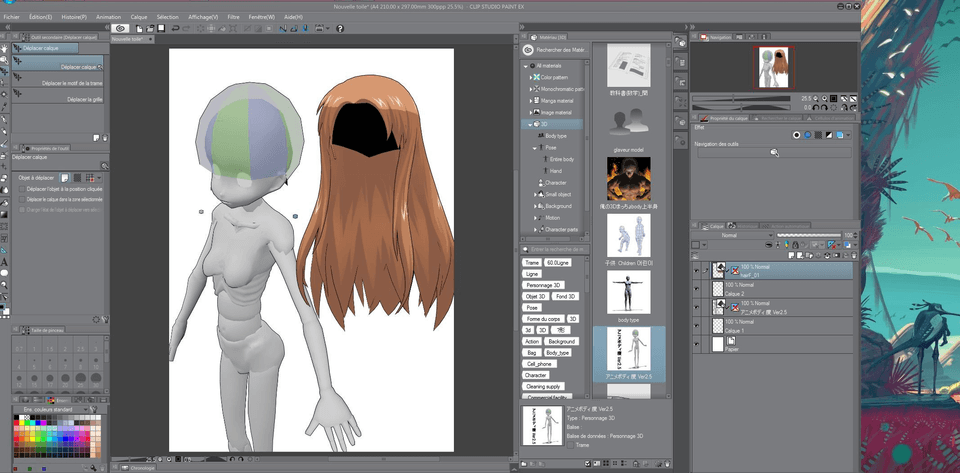Viewport: 960px width, 473px height.
Task: Select the Balloon tool in tool palette
Action: 4,274
